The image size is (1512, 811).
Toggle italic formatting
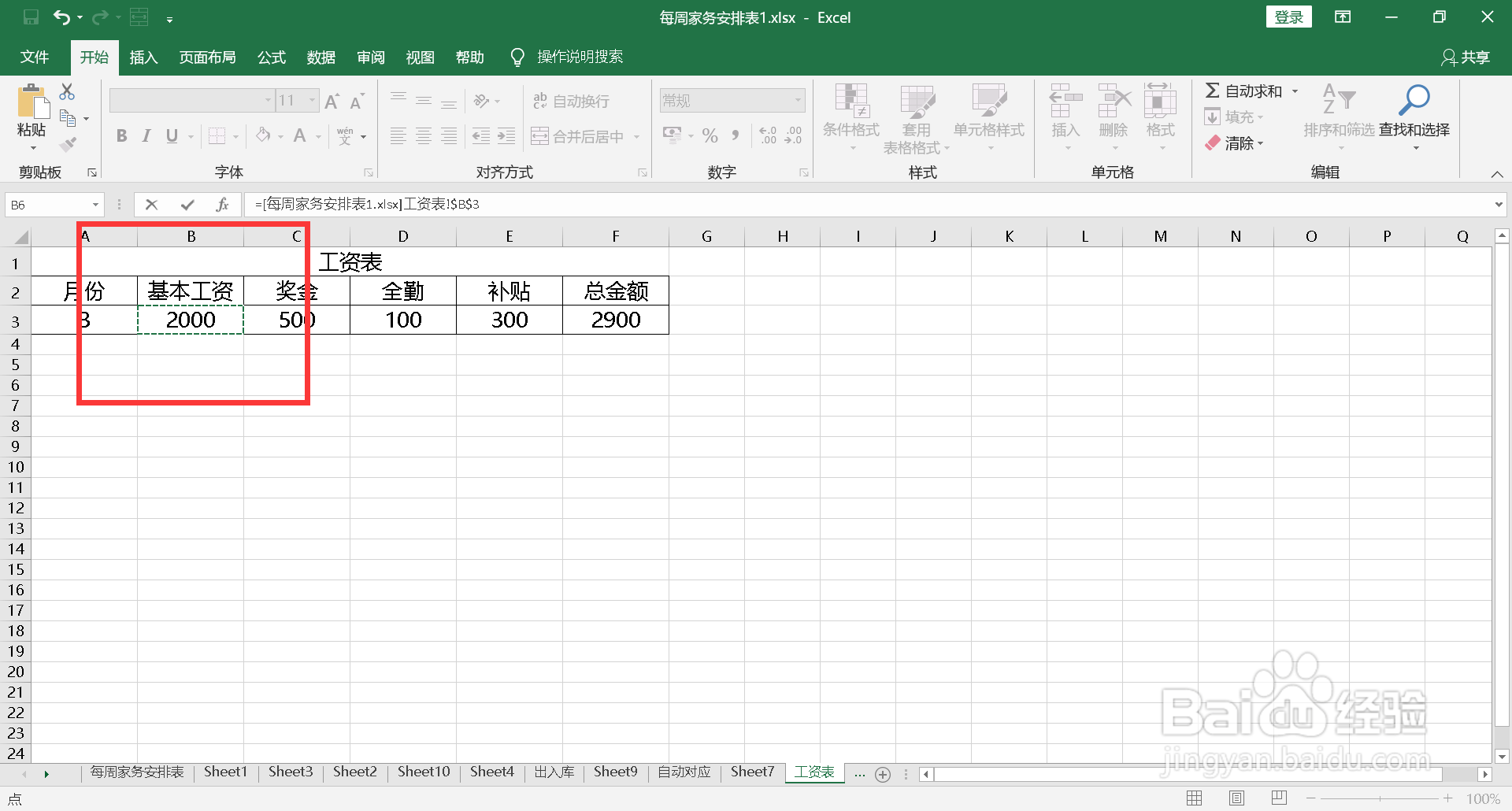click(x=146, y=135)
